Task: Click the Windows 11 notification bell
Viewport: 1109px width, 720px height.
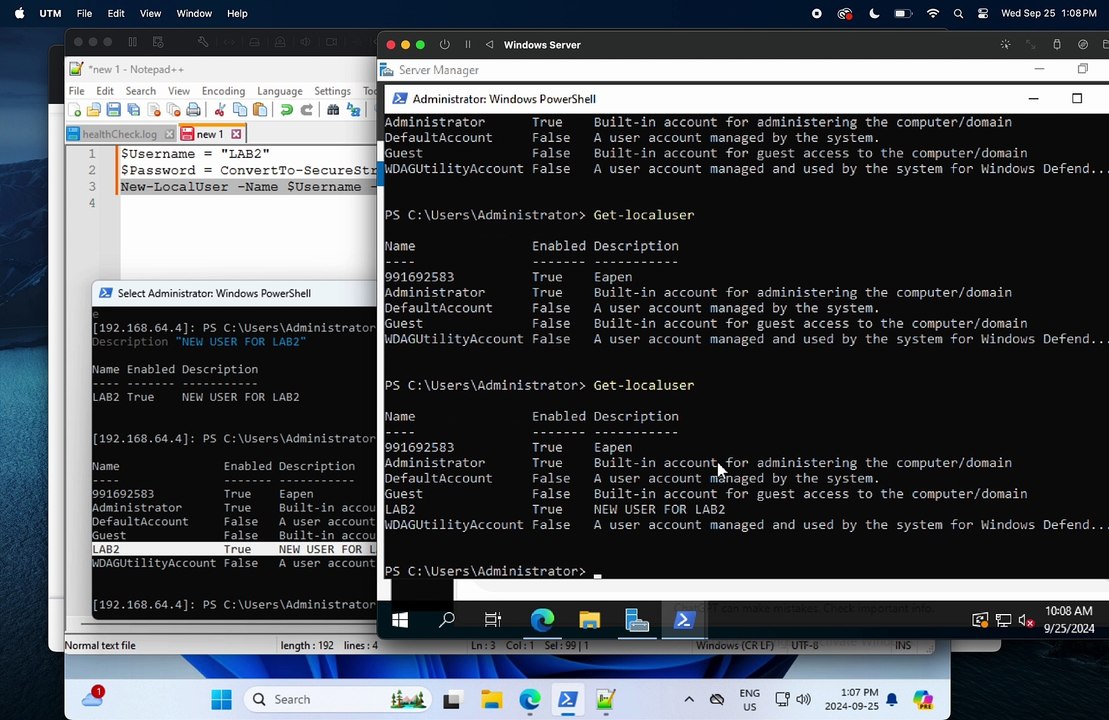Action: [x=892, y=699]
